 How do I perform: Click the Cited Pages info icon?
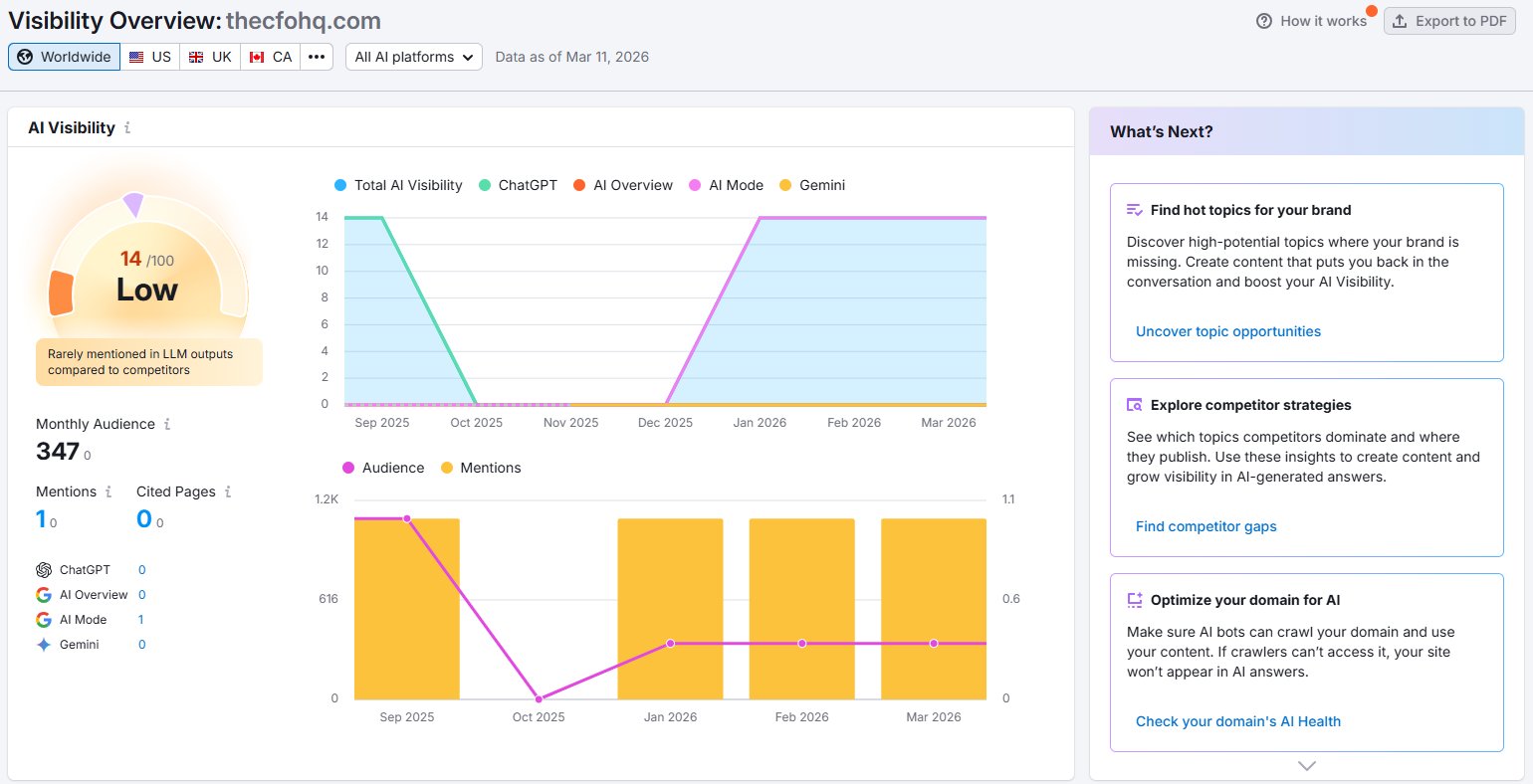tap(228, 491)
